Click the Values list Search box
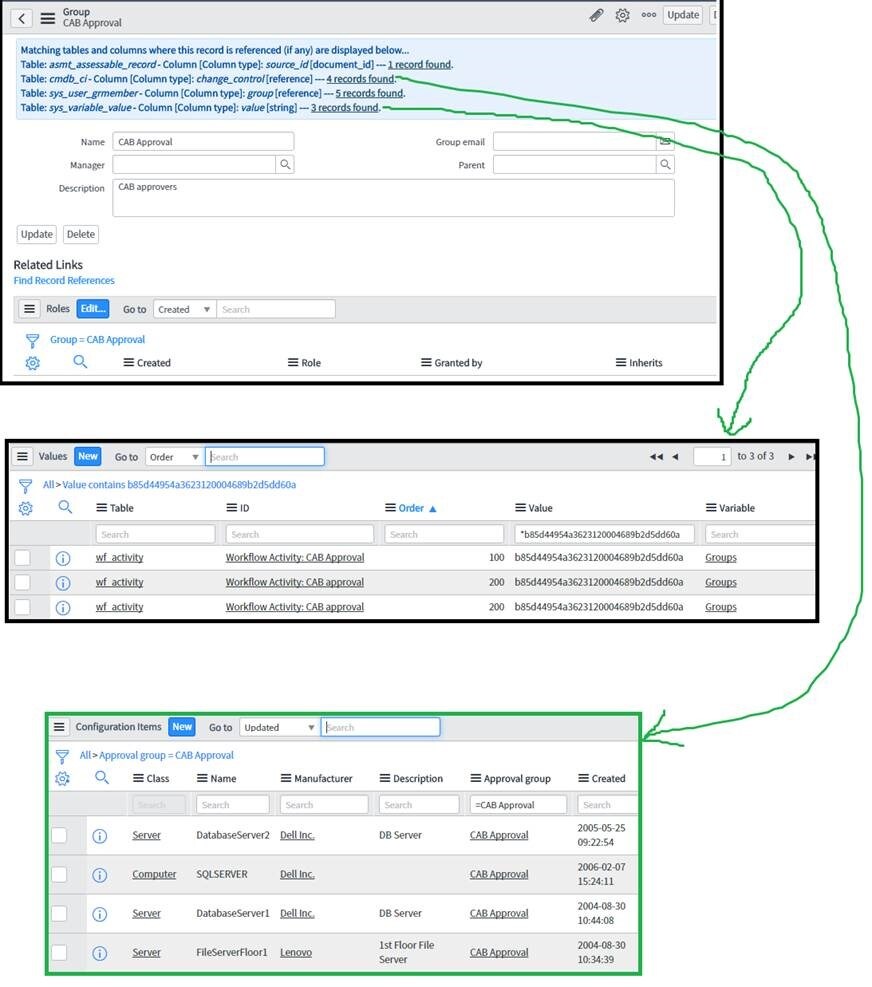The image size is (872, 987). [x=264, y=457]
